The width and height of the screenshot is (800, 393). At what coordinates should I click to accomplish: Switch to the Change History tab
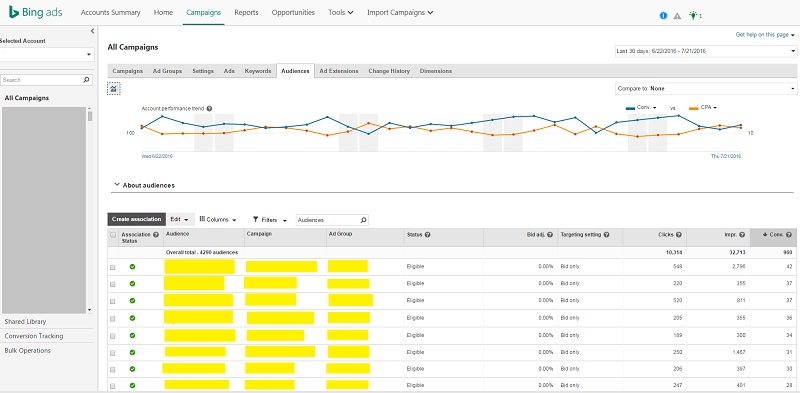tap(389, 71)
